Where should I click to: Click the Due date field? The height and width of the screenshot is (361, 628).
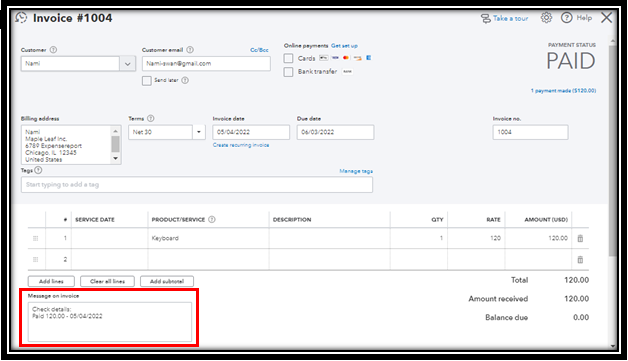(336, 132)
